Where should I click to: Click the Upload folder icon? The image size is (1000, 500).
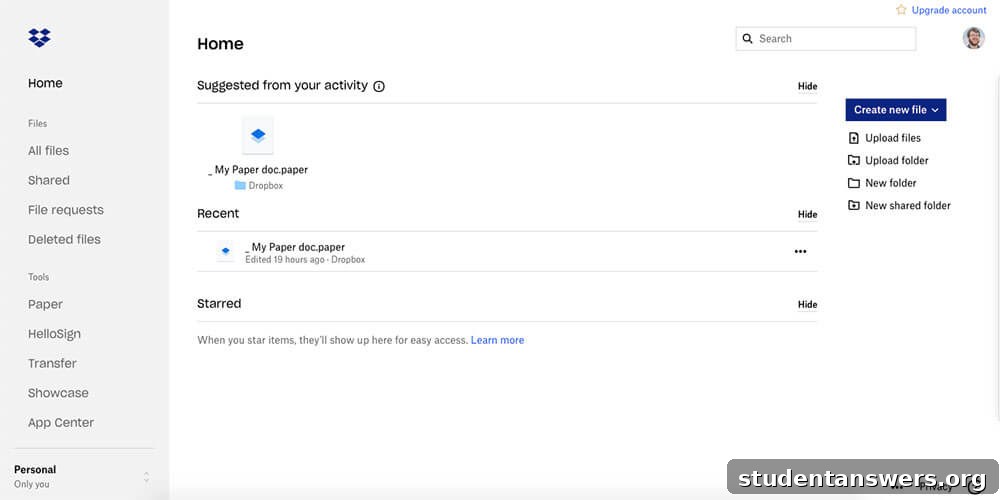point(854,160)
